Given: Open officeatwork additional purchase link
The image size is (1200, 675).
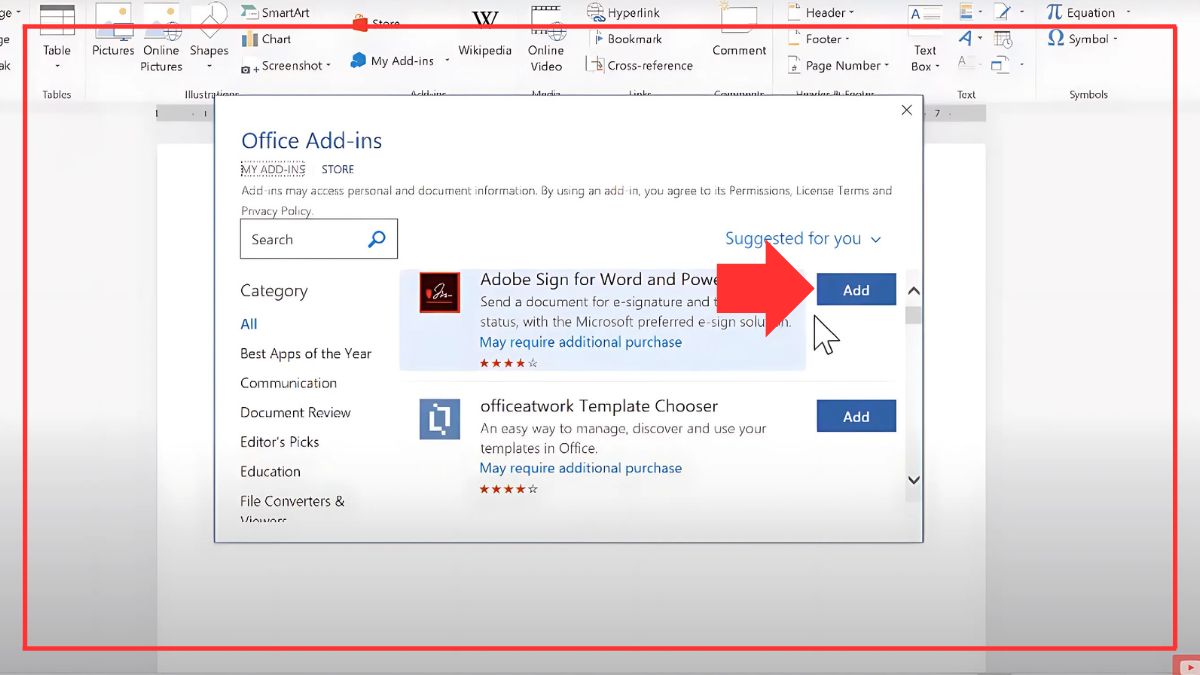Looking at the screenshot, I should 580,468.
